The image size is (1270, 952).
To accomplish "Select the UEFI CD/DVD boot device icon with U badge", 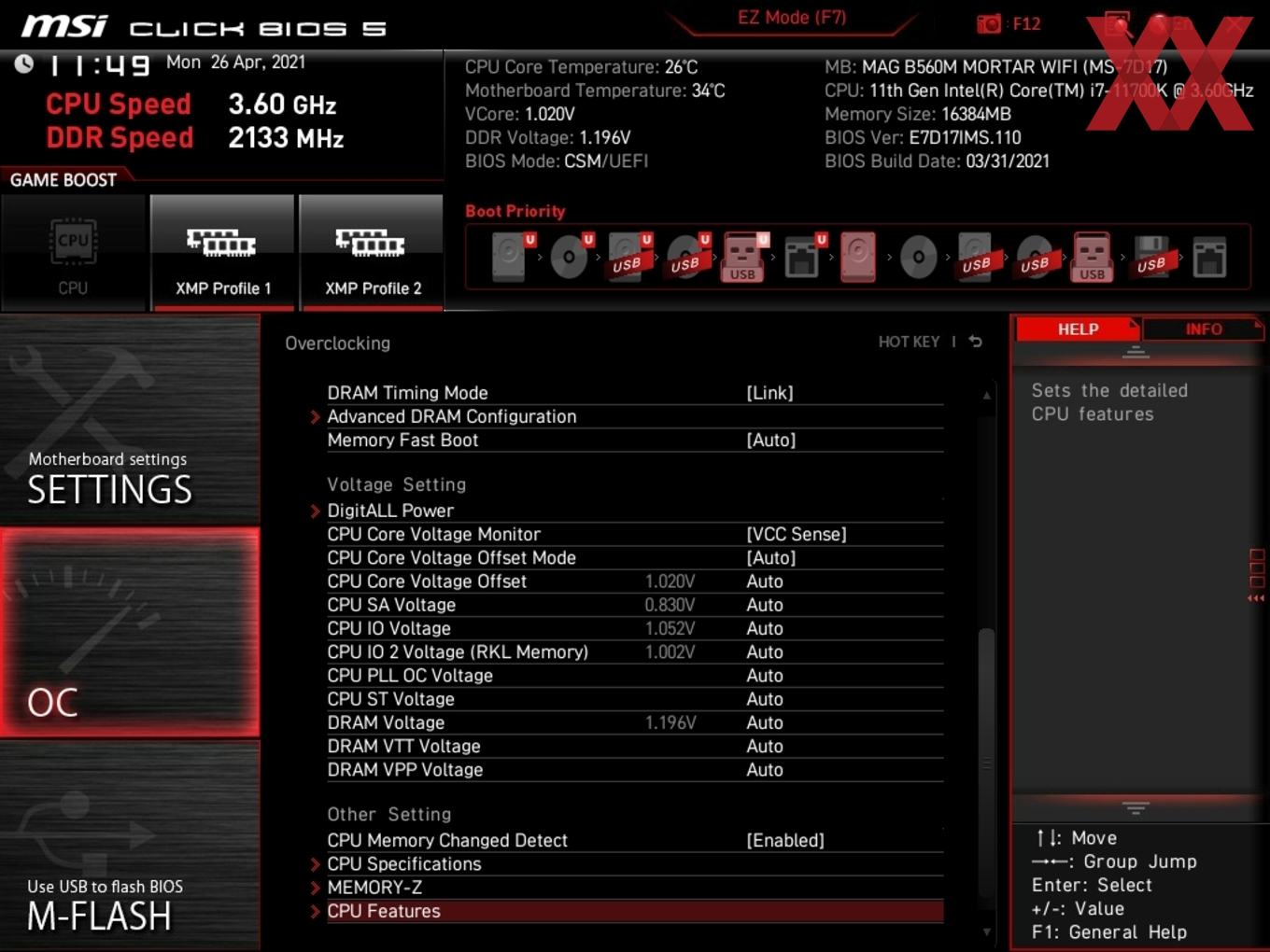I will (571, 257).
